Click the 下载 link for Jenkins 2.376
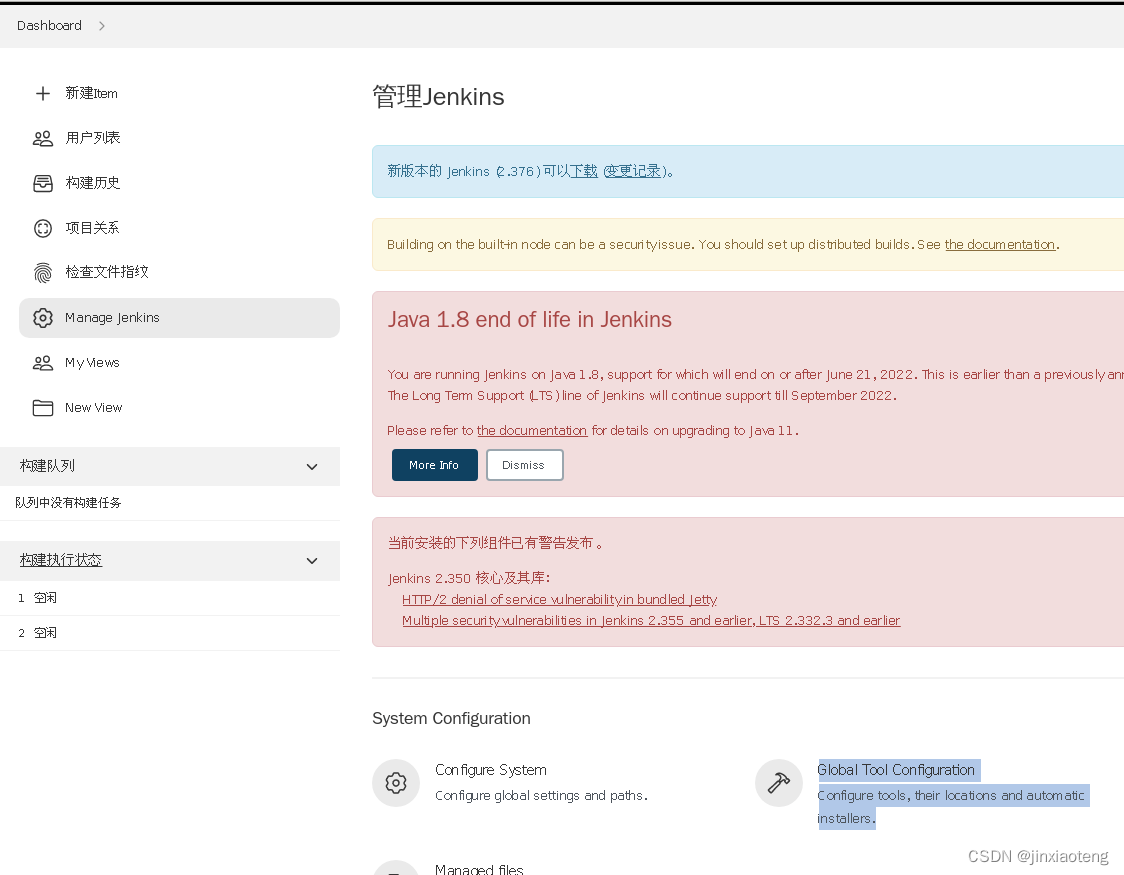Viewport: 1124px width, 875px height. [x=584, y=171]
